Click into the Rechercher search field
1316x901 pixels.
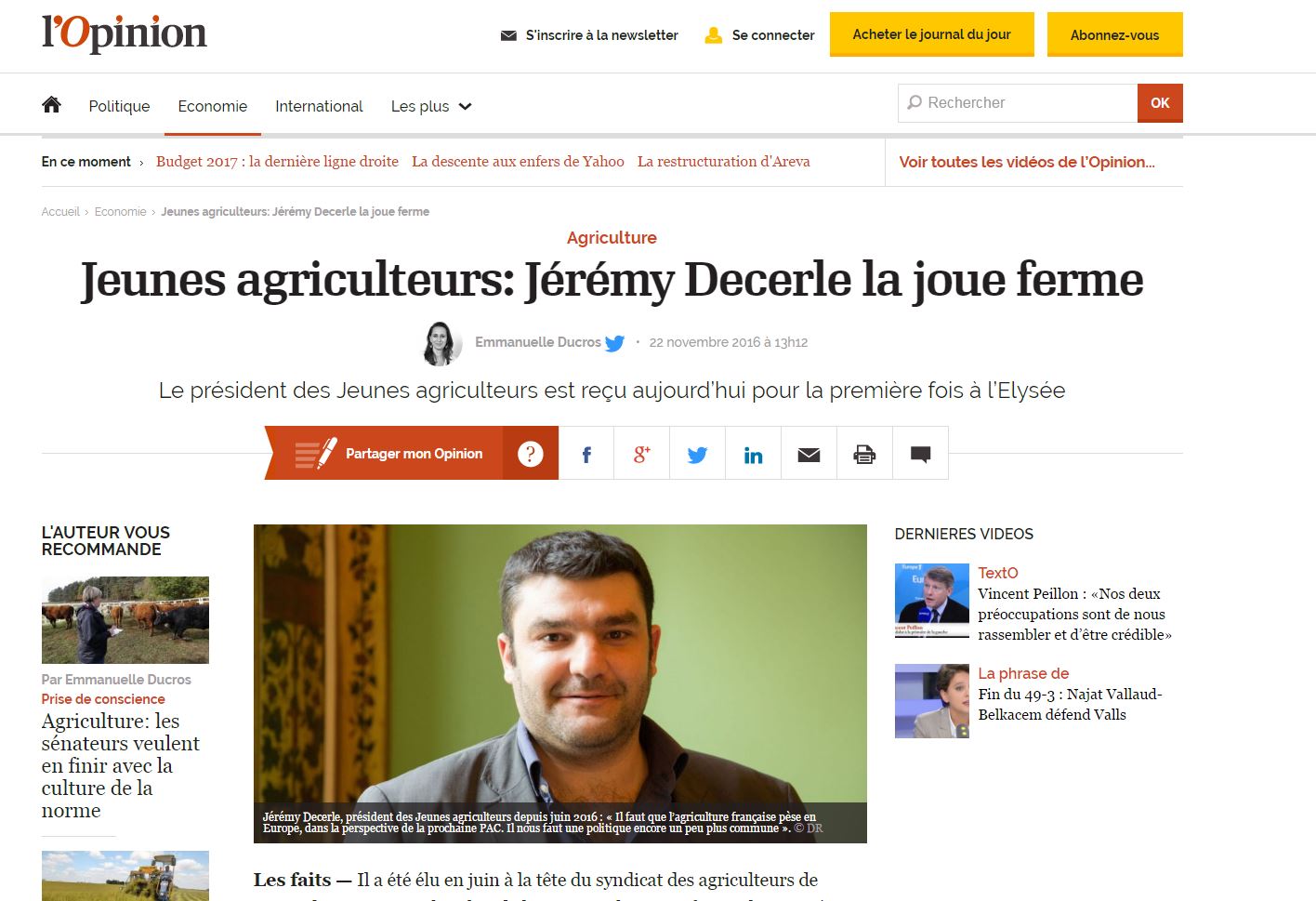(1018, 103)
